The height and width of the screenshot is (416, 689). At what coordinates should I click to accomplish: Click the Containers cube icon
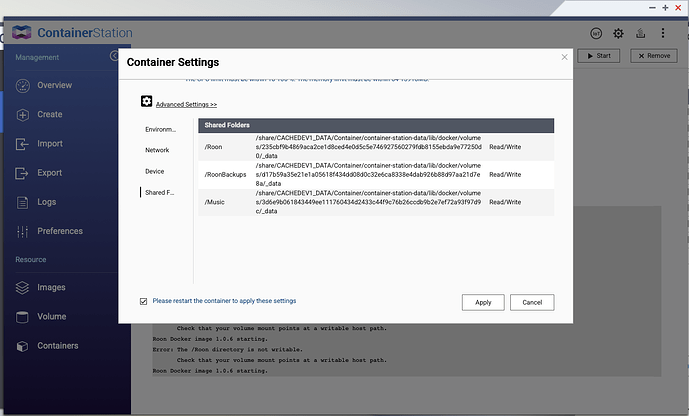pyautogui.click(x=22, y=346)
